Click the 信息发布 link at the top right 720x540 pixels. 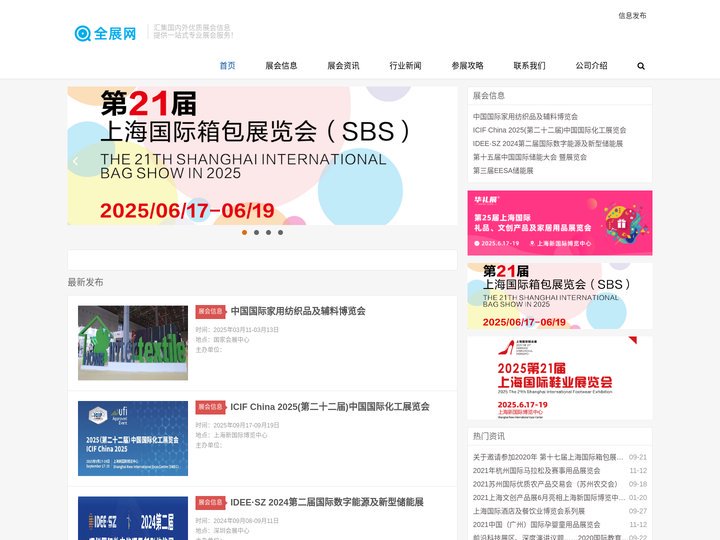tap(632, 16)
